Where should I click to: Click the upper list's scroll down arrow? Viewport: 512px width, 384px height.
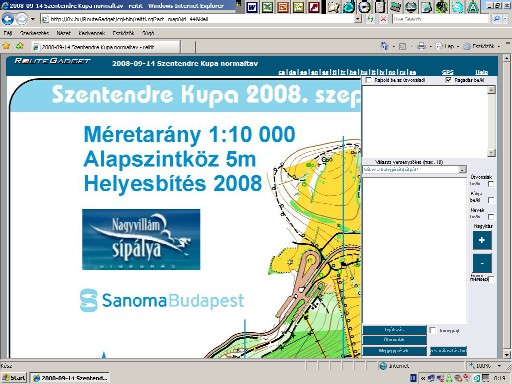click(491, 153)
